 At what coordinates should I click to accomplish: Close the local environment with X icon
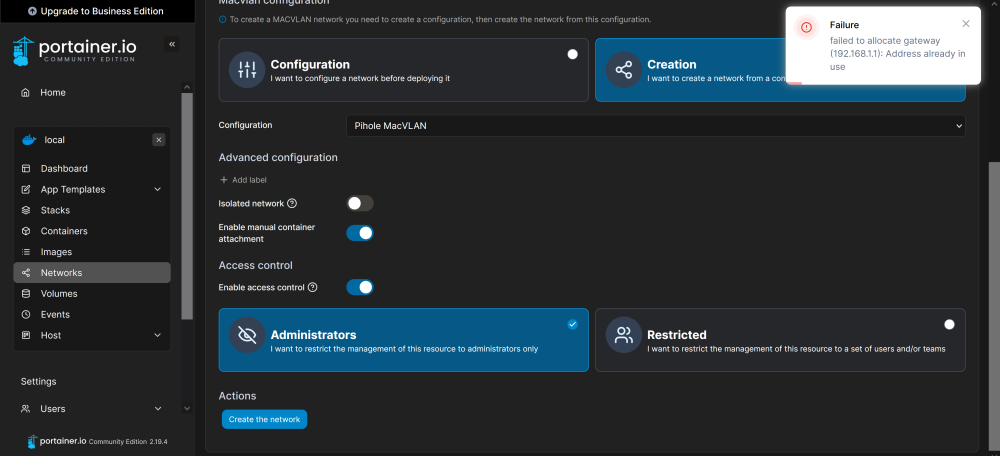(x=159, y=140)
